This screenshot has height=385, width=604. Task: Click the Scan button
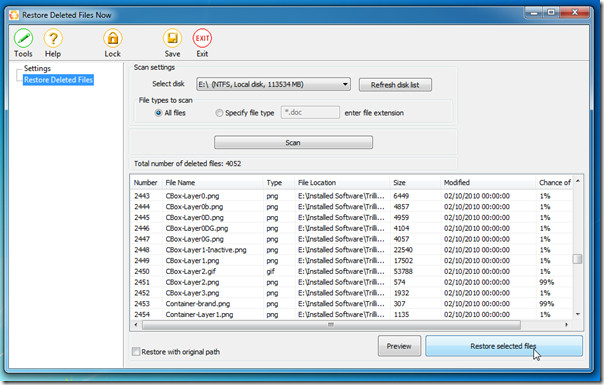[x=293, y=143]
